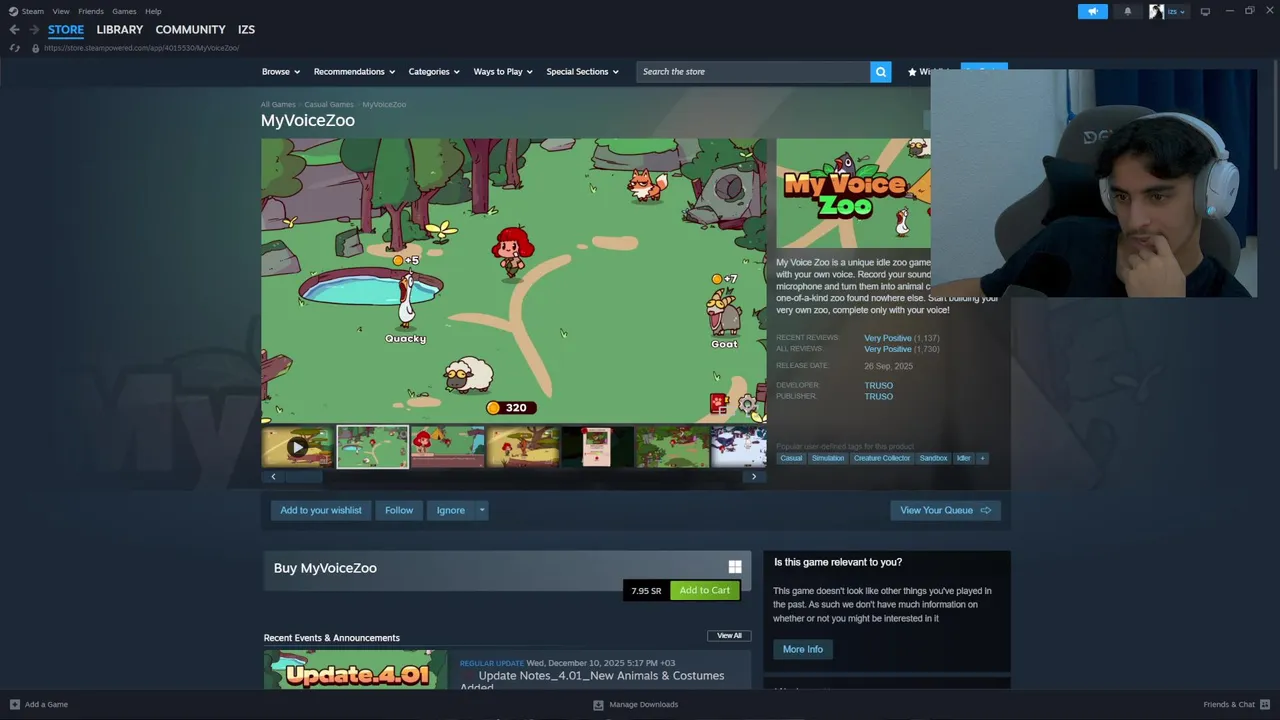Open the Ignore button's dropdown arrow
1280x720 pixels.
click(x=482, y=510)
